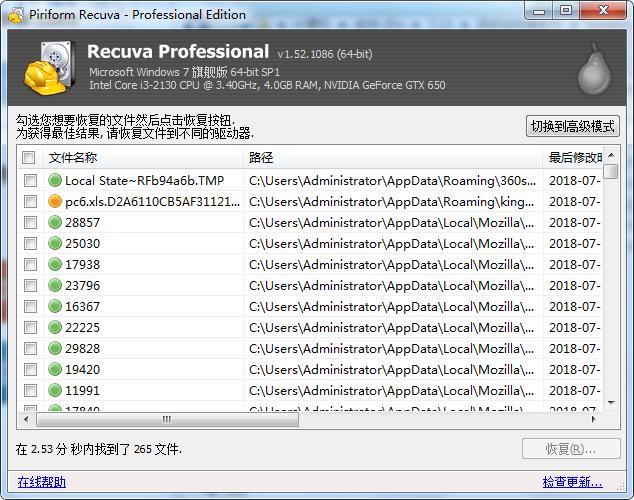Screen dimensions: 634x500
Task: Toggle the select-all checkbox in header
Action: (x=29, y=157)
